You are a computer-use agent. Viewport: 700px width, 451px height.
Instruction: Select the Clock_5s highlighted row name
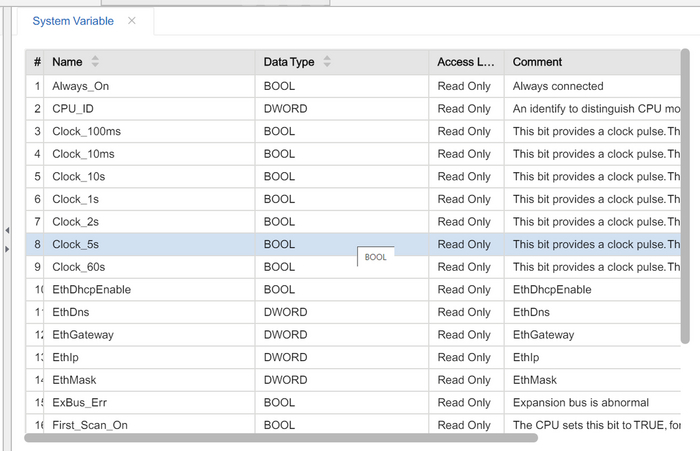[75, 244]
